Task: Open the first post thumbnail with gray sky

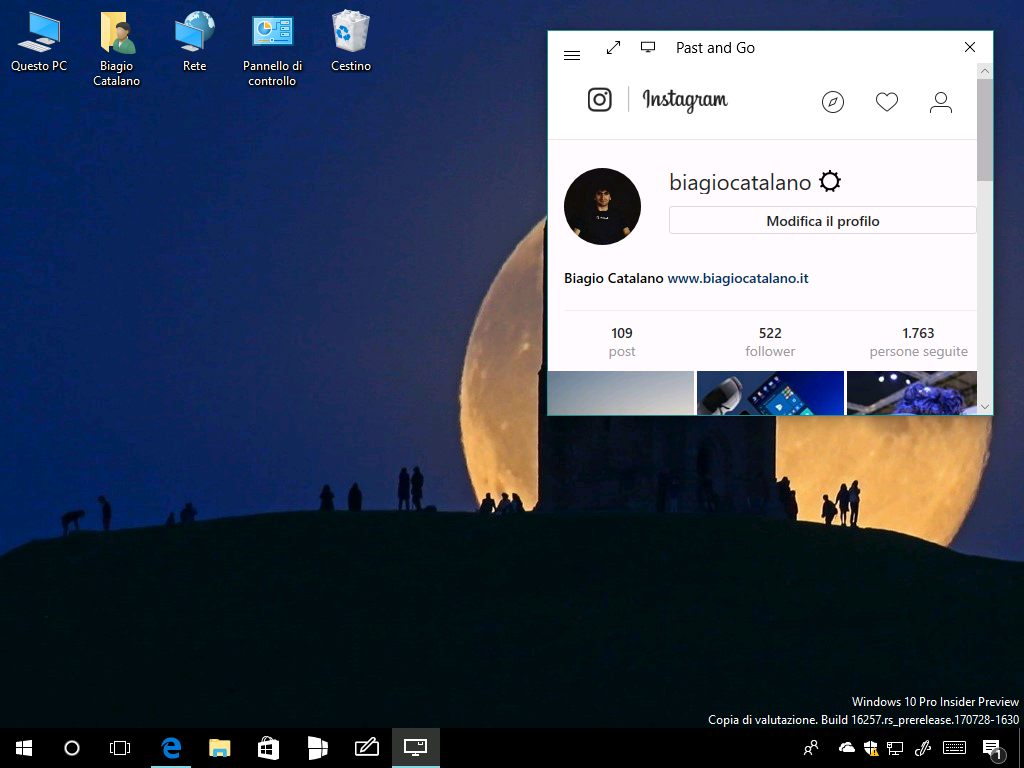Action: (620, 392)
